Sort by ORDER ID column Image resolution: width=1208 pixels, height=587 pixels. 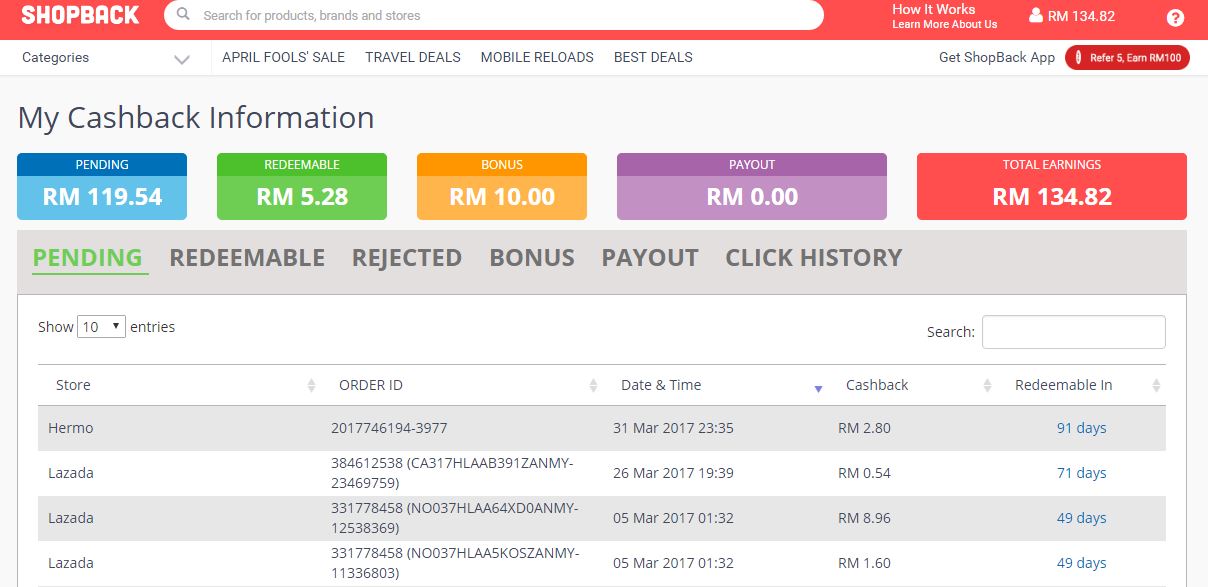click(x=462, y=385)
